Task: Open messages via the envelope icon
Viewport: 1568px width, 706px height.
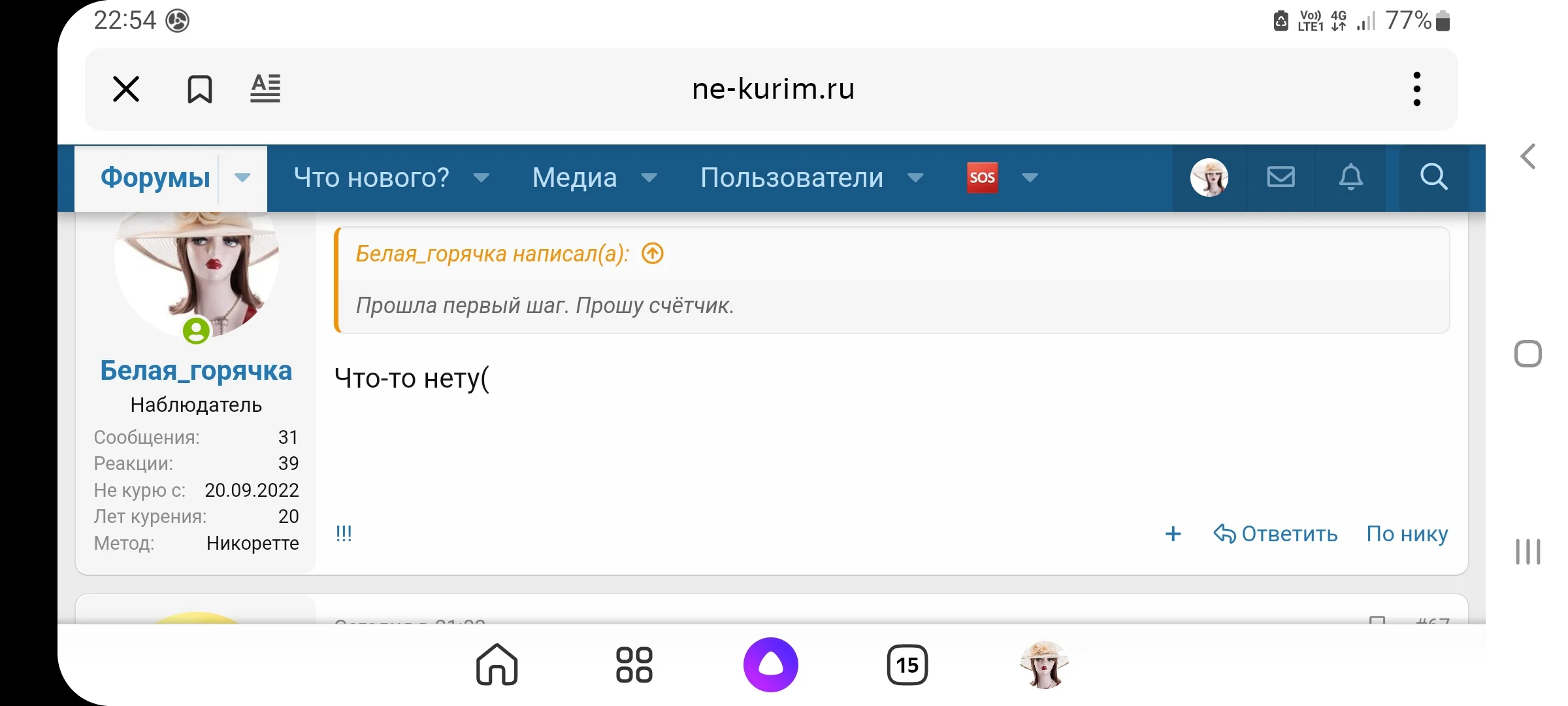Action: click(1281, 177)
